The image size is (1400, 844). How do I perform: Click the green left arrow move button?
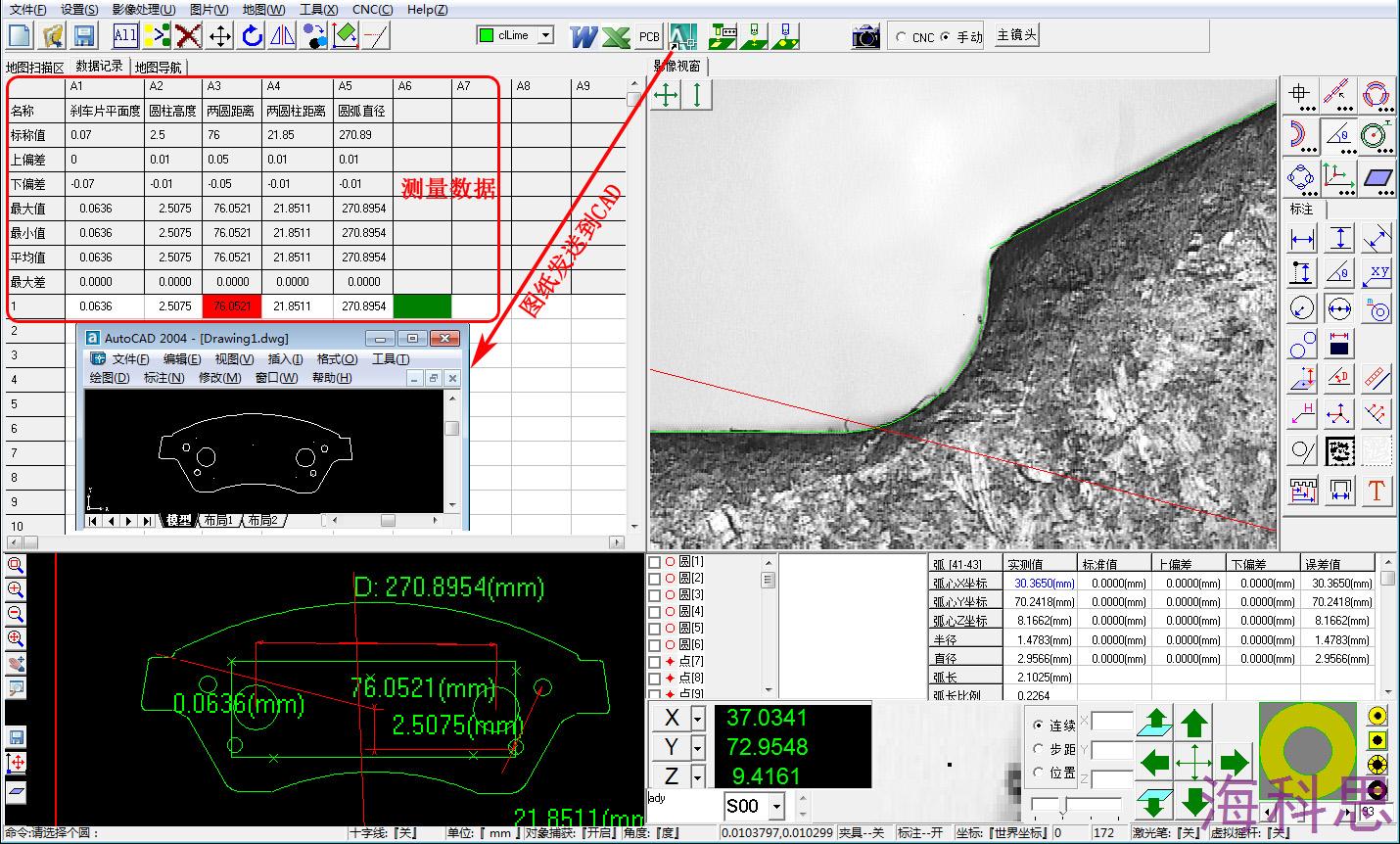click(x=1155, y=761)
